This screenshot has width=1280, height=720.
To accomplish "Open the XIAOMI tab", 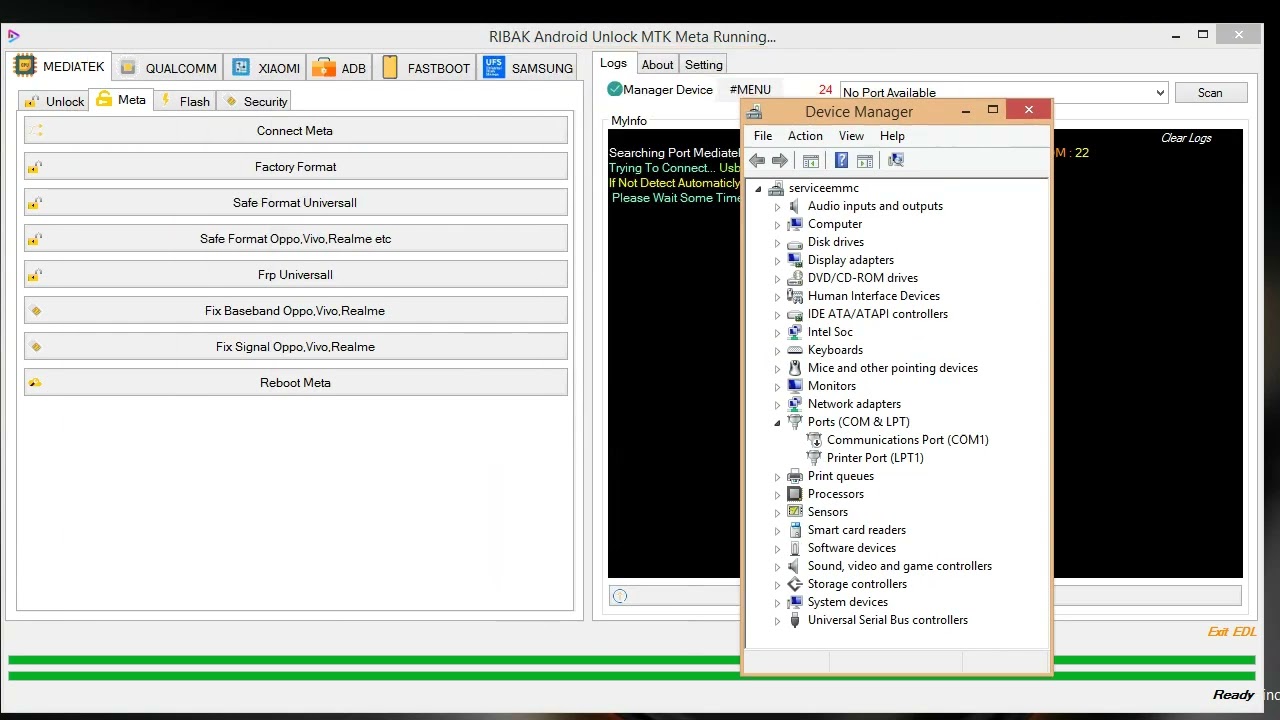I will pyautogui.click(x=266, y=68).
